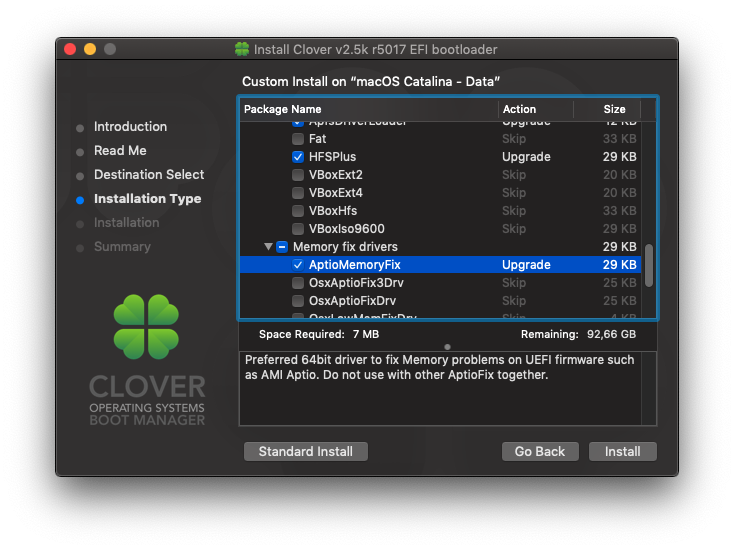734x550 pixels.
Task: Select the Installation step
Action: (x=127, y=223)
